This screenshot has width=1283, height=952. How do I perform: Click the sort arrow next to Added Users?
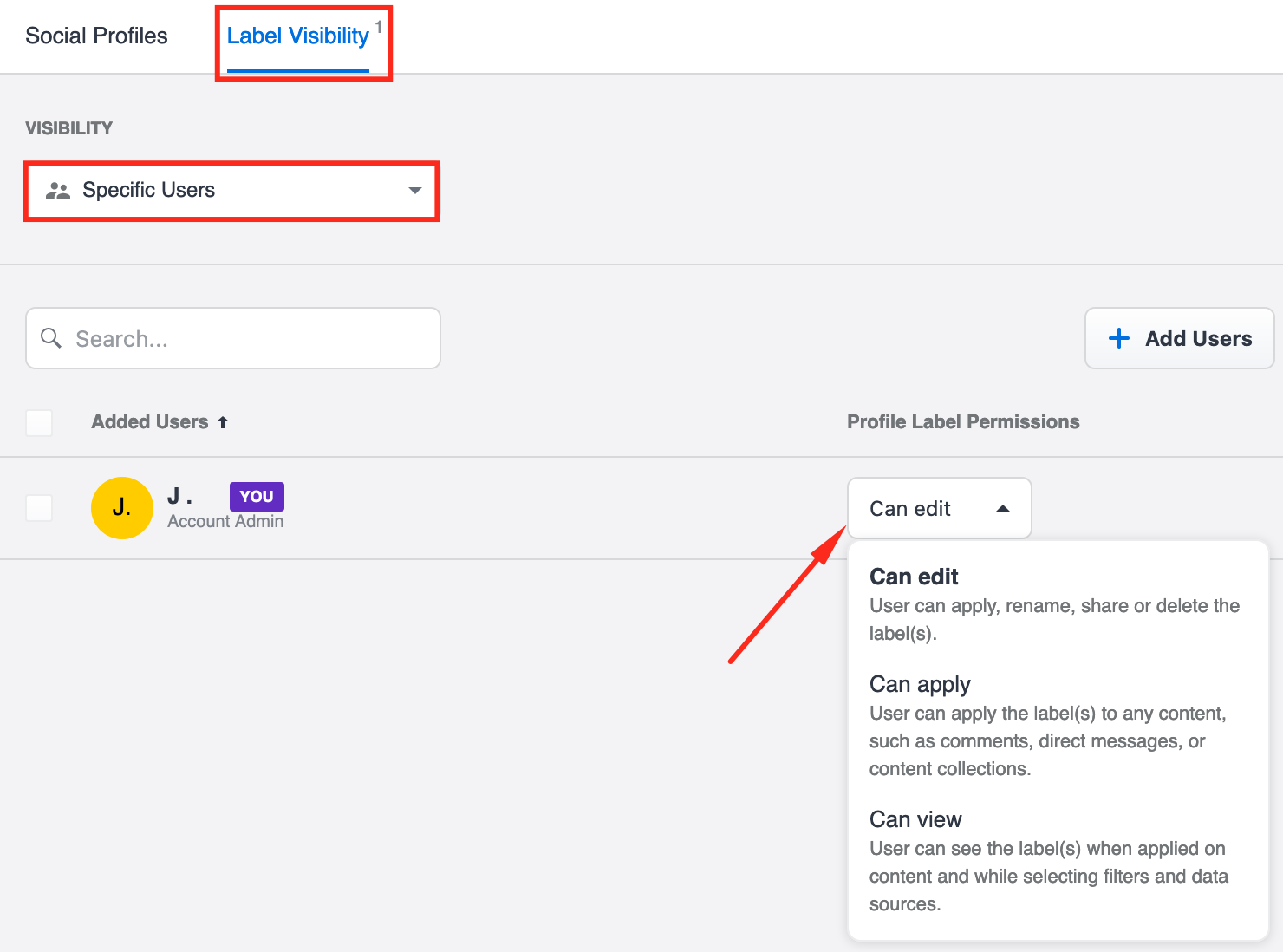click(x=223, y=422)
